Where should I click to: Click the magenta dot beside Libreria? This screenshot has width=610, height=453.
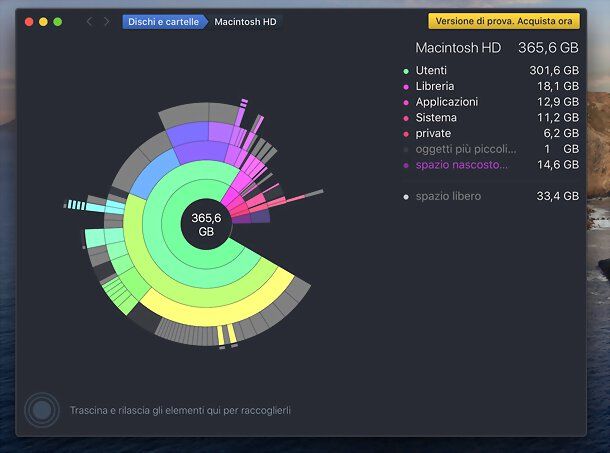406,87
